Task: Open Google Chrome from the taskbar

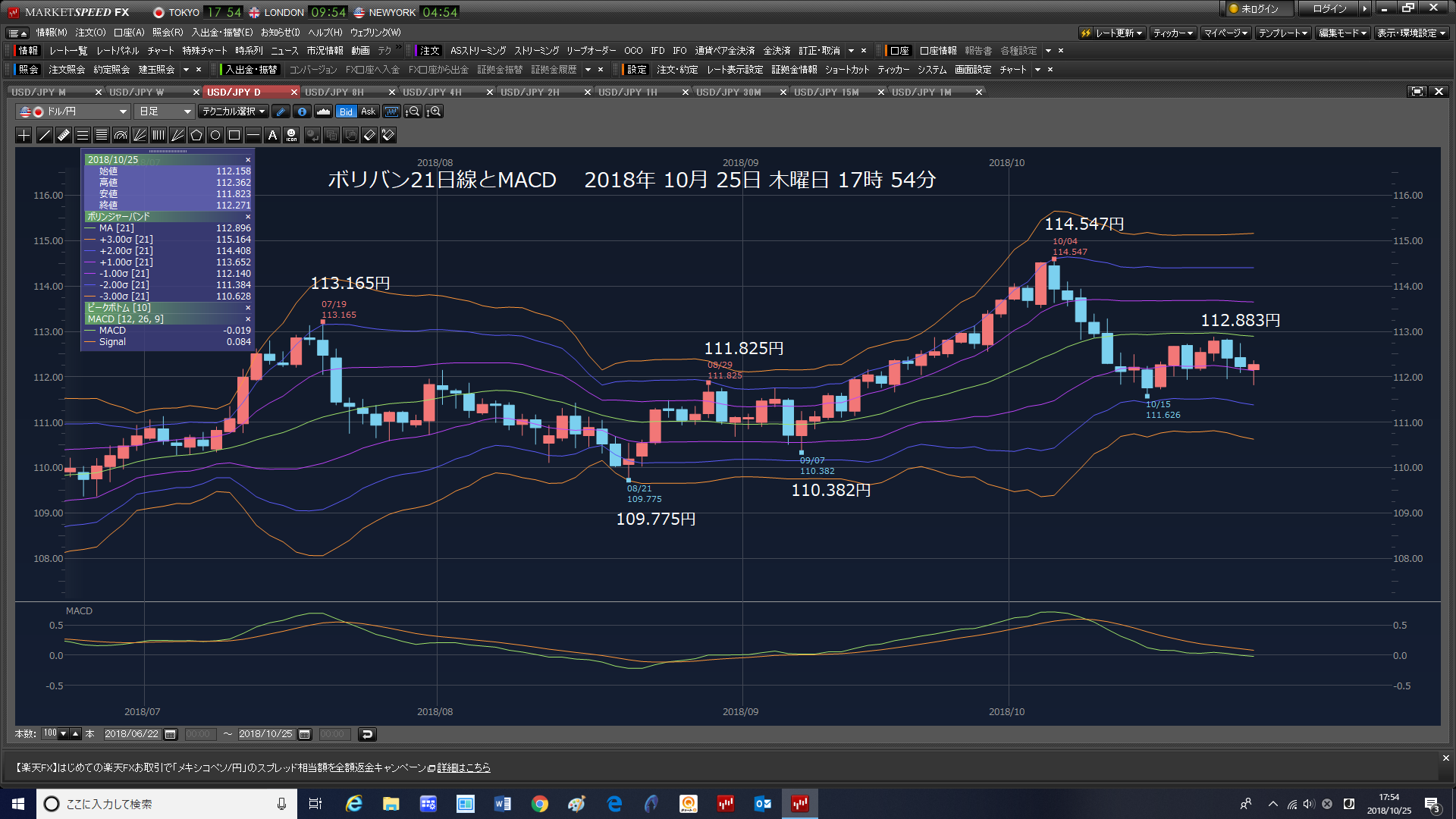Action: pos(540,804)
